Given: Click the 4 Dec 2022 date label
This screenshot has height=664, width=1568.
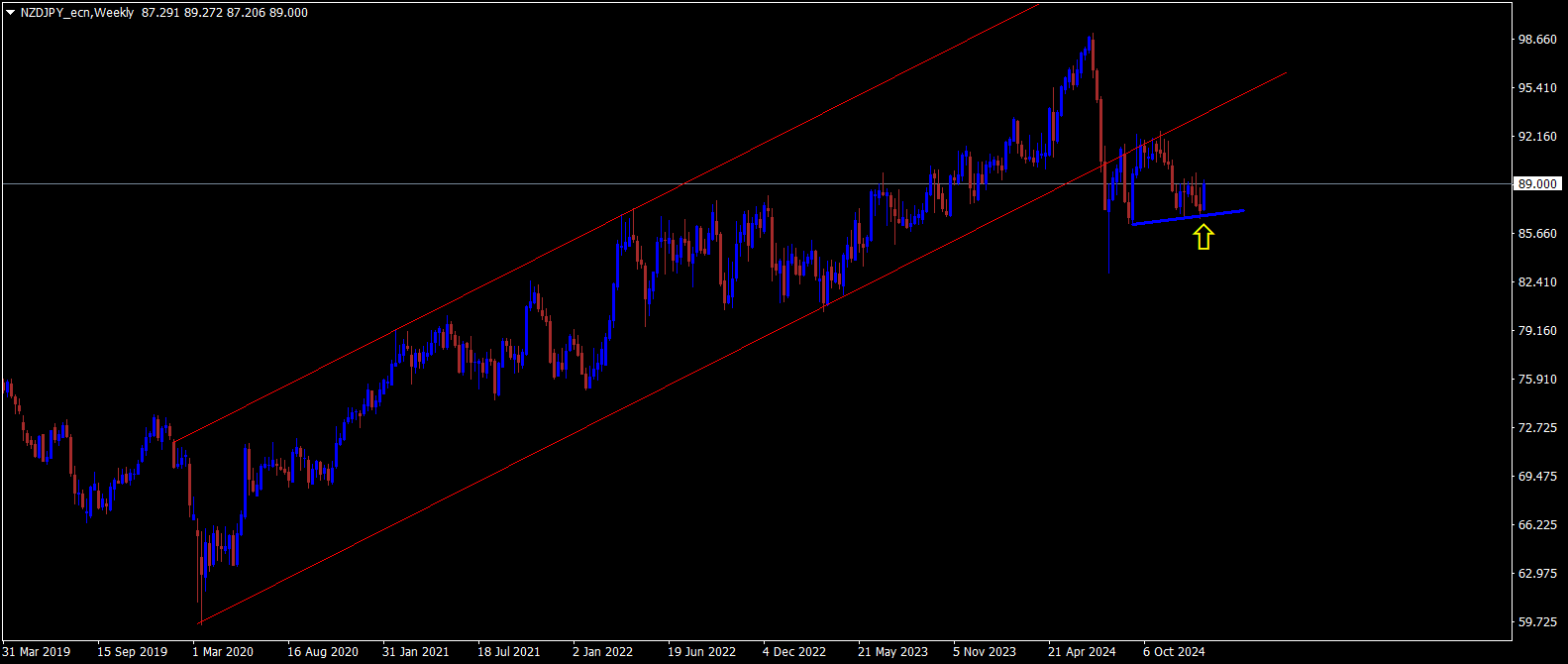Looking at the screenshot, I should (x=794, y=652).
